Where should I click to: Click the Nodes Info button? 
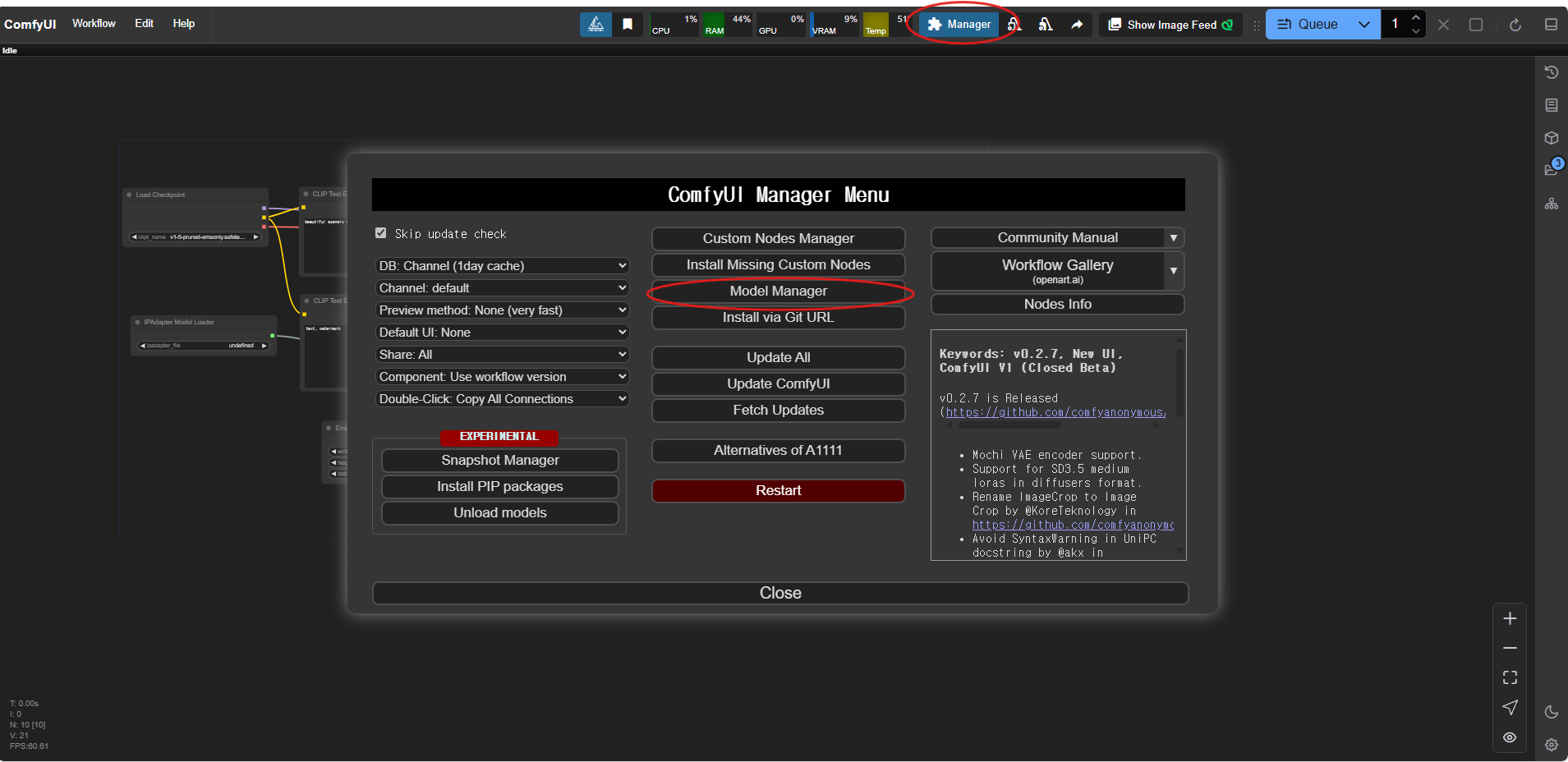click(x=1058, y=304)
